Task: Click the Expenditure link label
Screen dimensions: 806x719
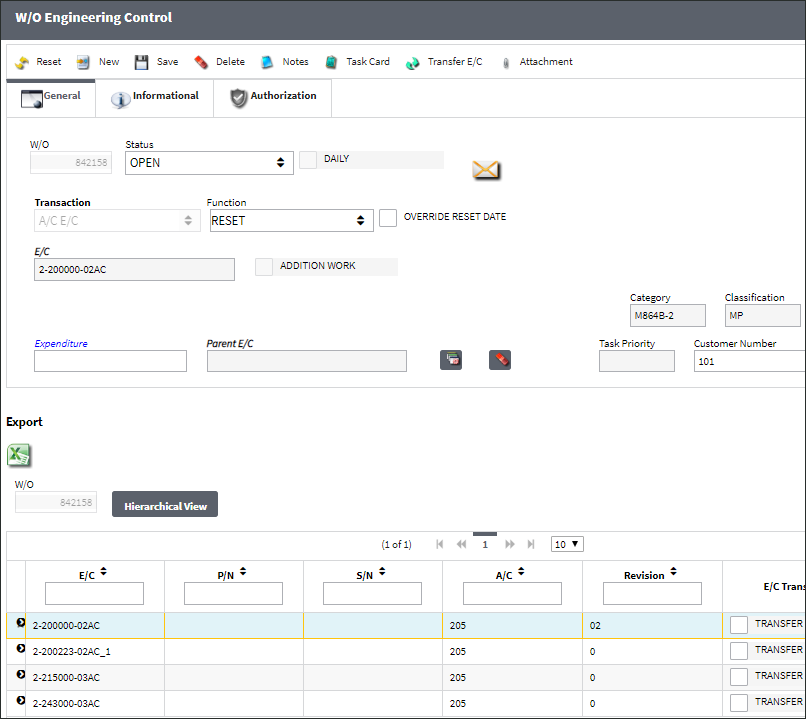Action: pyautogui.click(x=61, y=343)
